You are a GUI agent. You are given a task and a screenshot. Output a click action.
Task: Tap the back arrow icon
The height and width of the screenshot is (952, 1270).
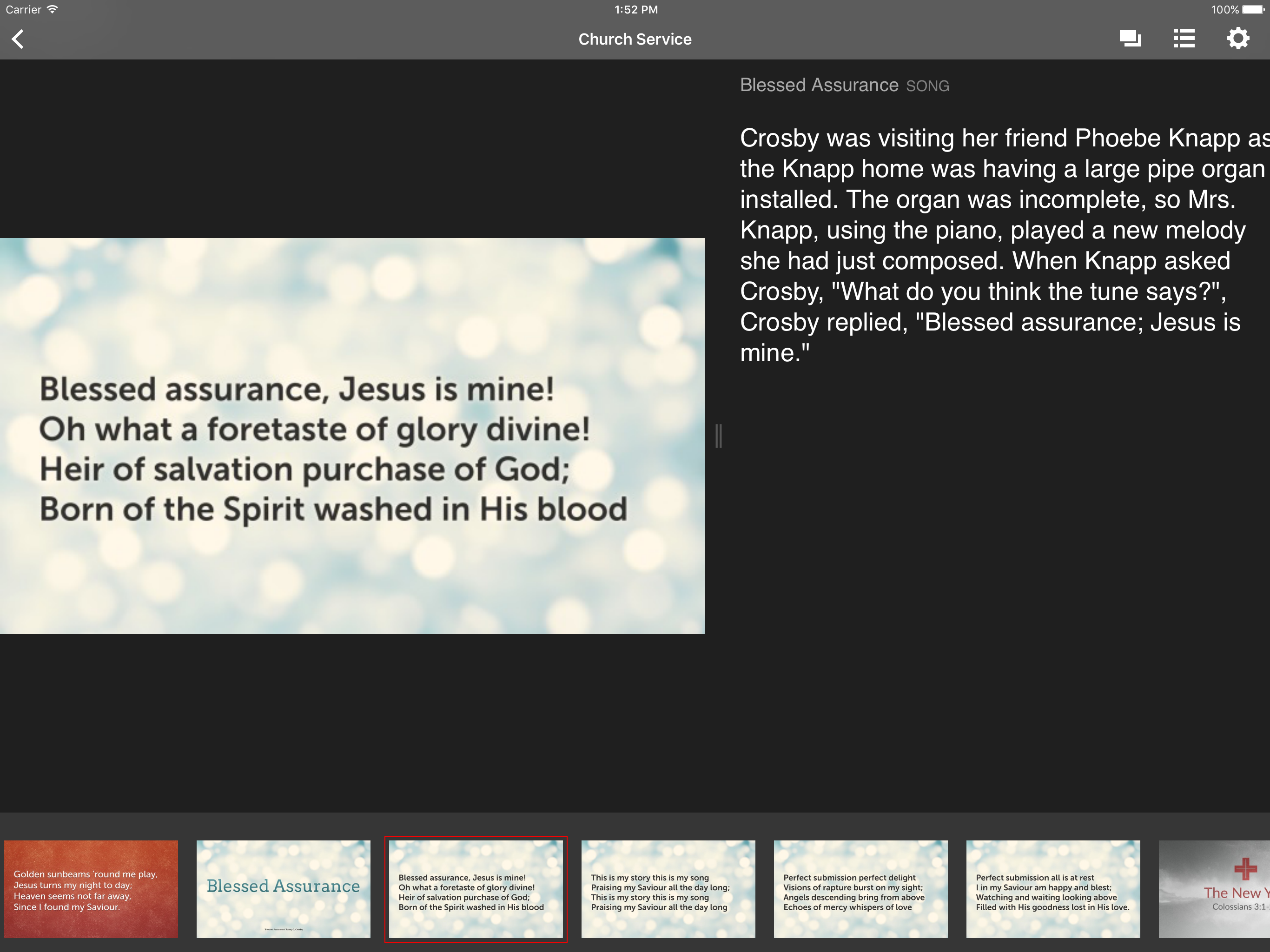[19, 39]
